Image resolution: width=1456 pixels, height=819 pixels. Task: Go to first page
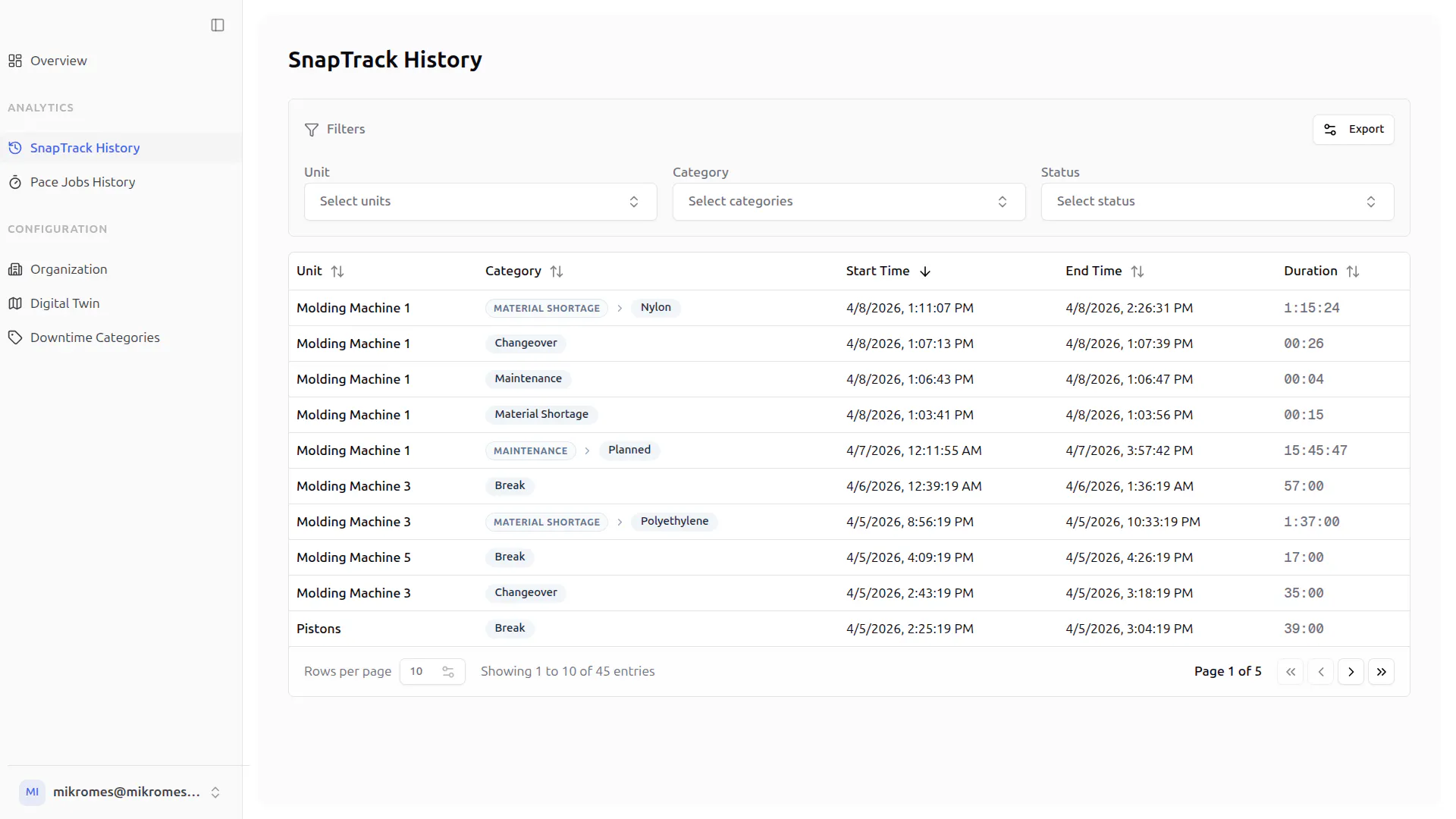tap(1291, 672)
